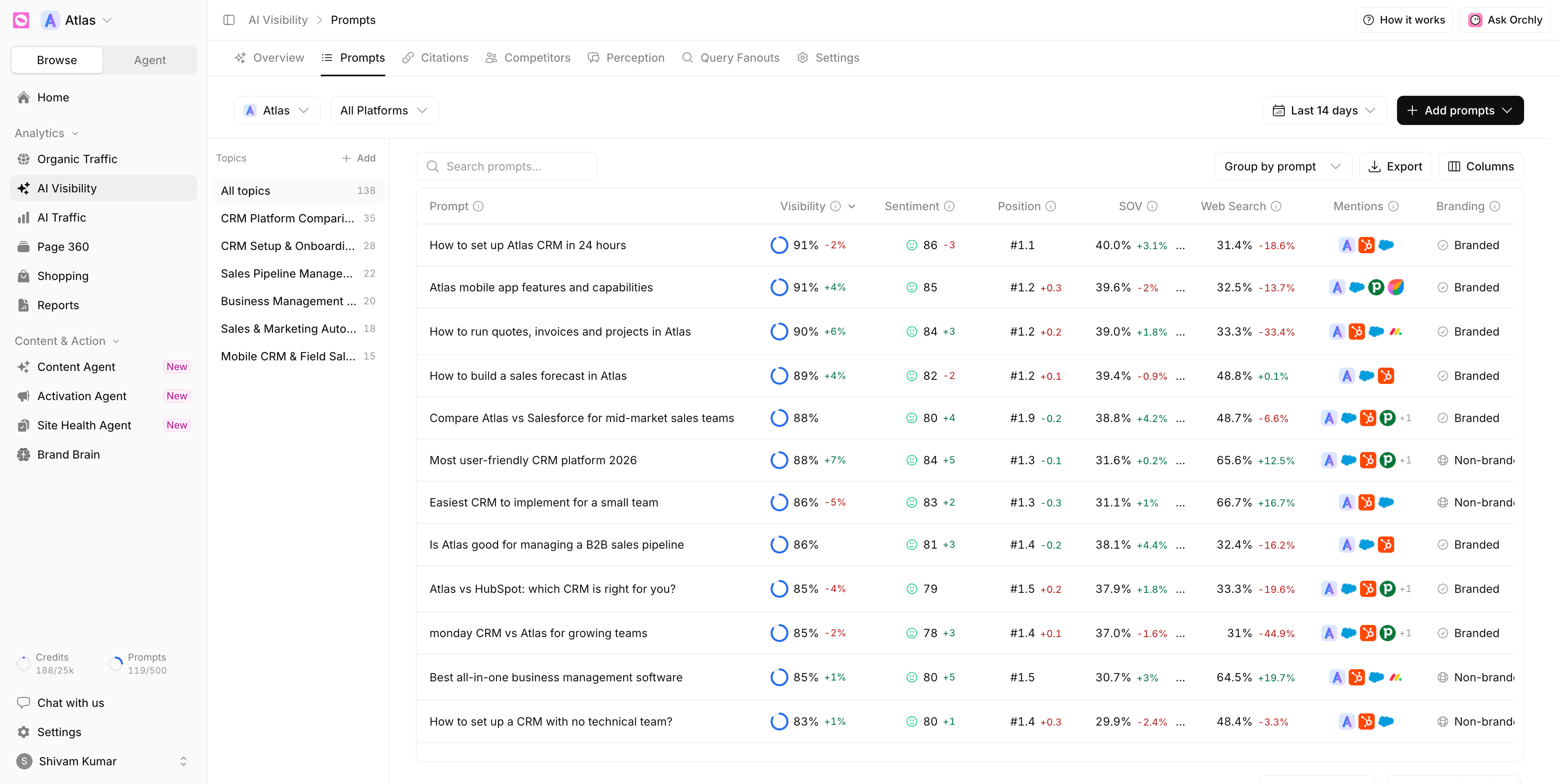Image resolution: width=1559 pixels, height=784 pixels.
Task: Click the Sentiment column info icon
Action: point(949,206)
